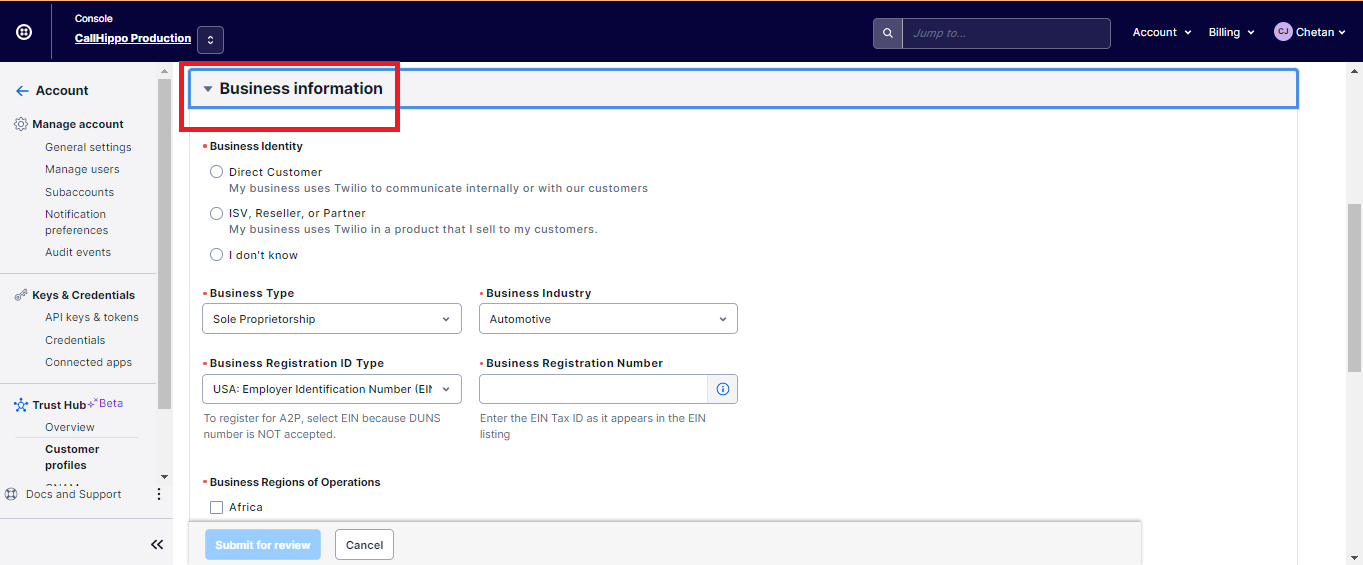
Task: Click the CJ user avatar icon
Action: (1283, 32)
